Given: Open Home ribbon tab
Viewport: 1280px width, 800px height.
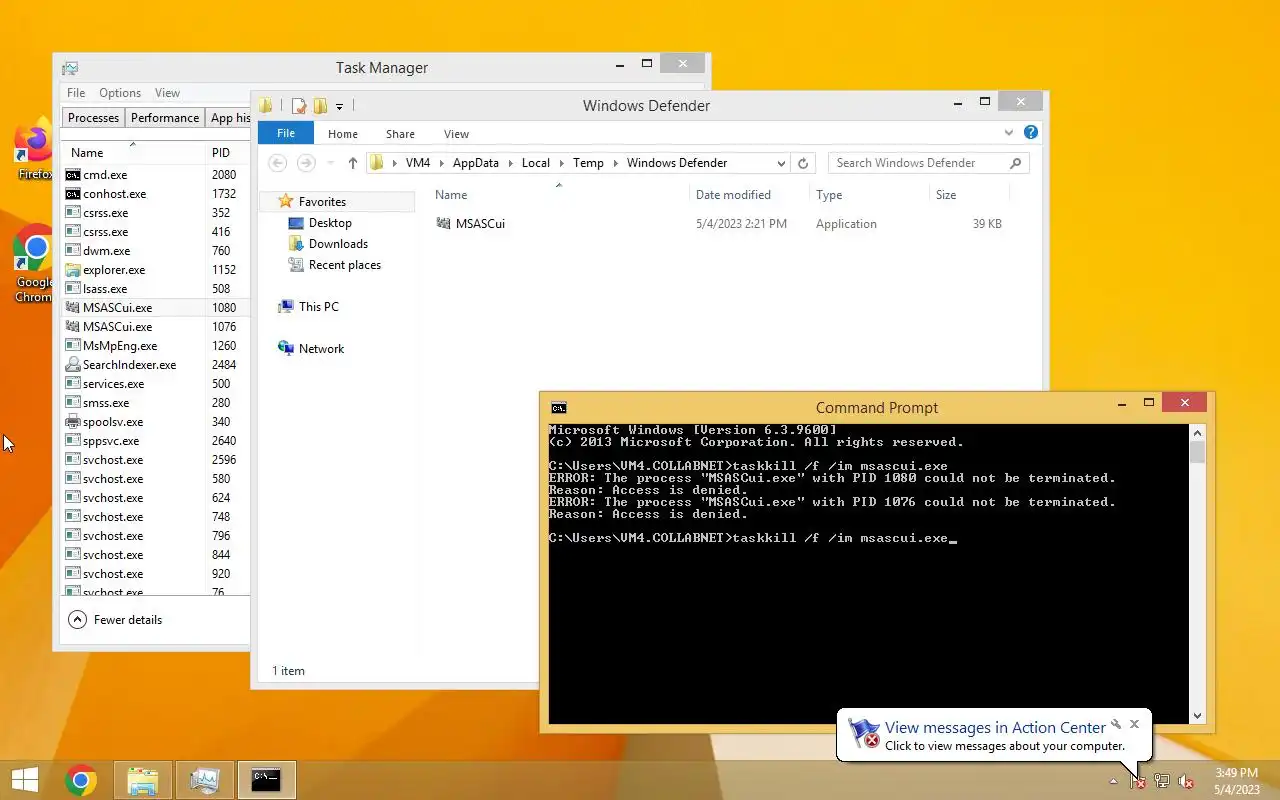Looking at the screenshot, I should pos(343,134).
